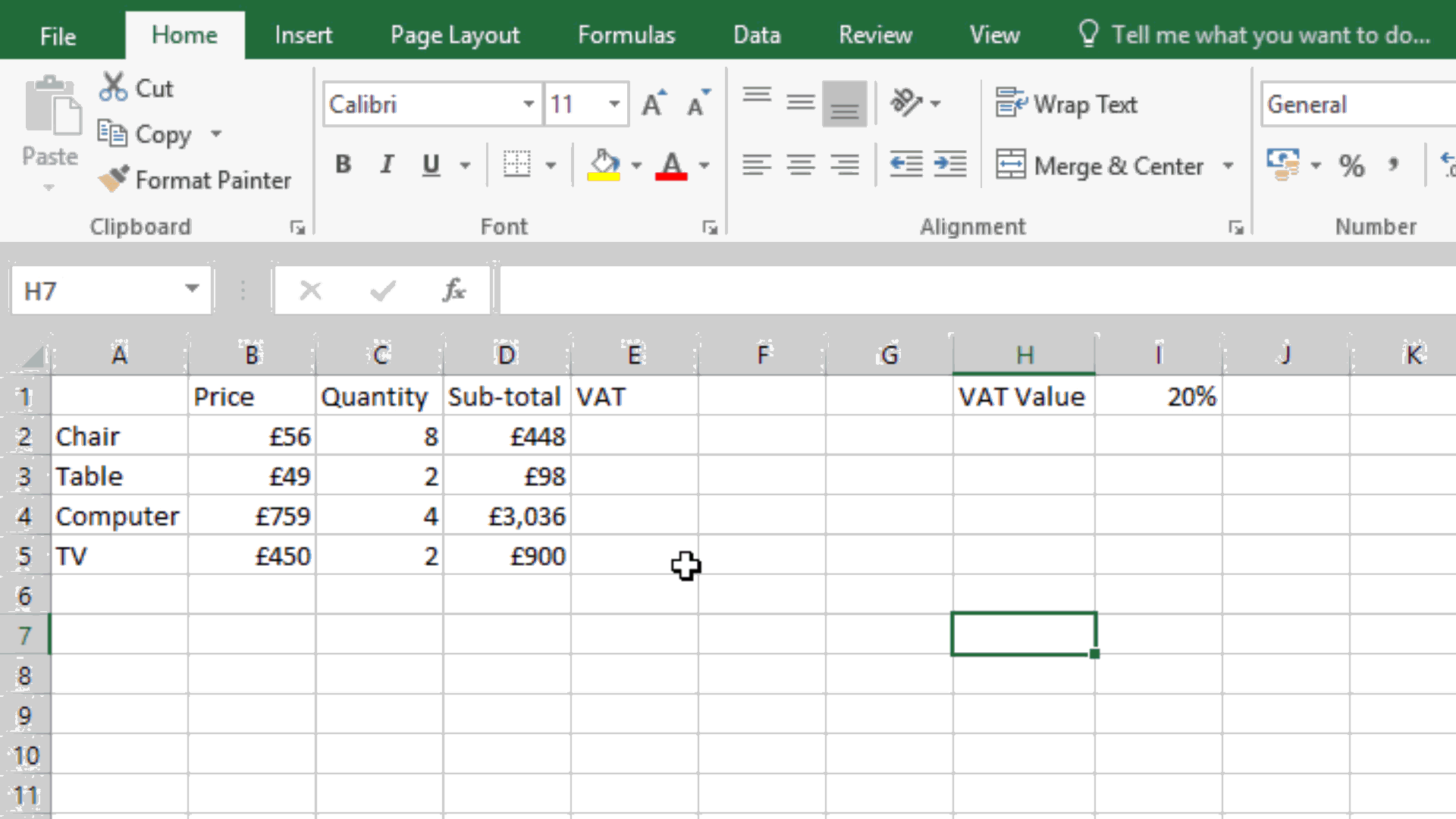Click the Increase Font Size button

tap(653, 103)
